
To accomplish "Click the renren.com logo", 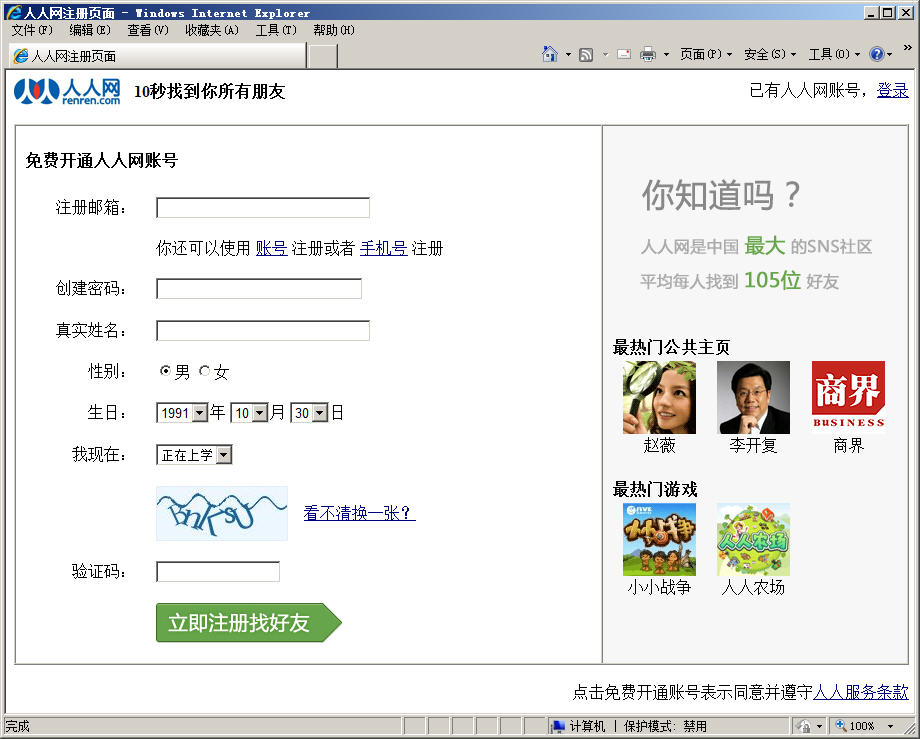I will point(67,92).
